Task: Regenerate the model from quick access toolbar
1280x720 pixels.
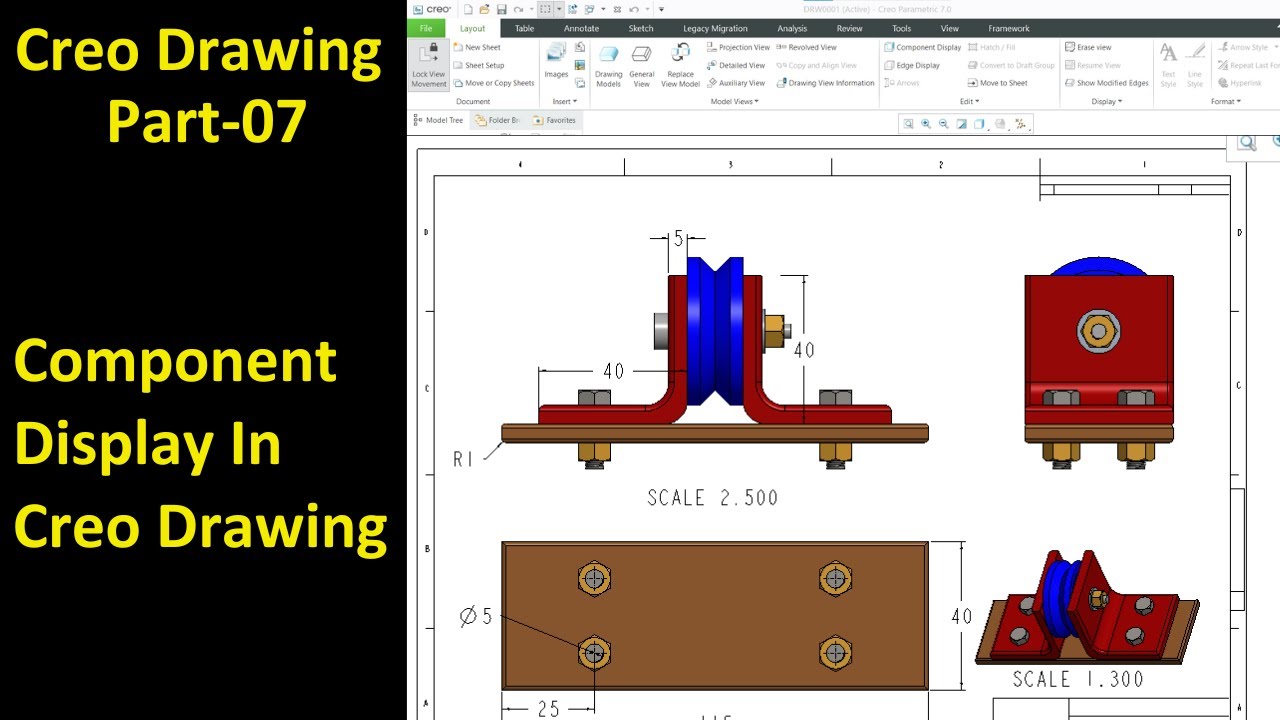Action: point(572,9)
